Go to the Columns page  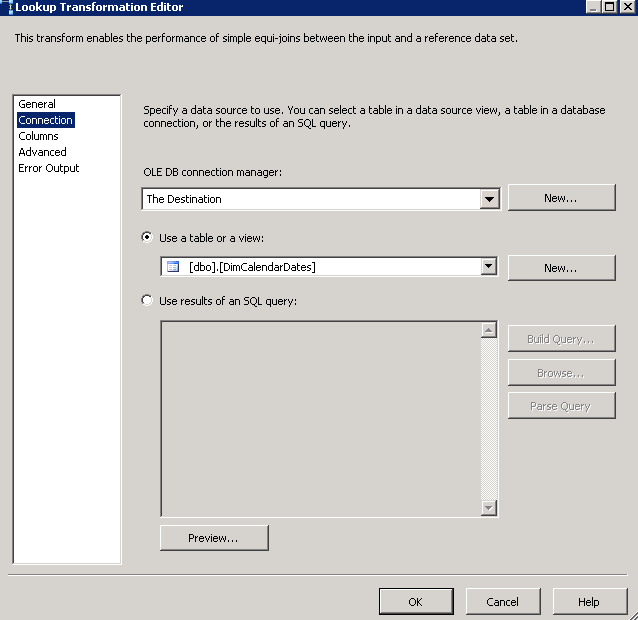coord(38,136)
